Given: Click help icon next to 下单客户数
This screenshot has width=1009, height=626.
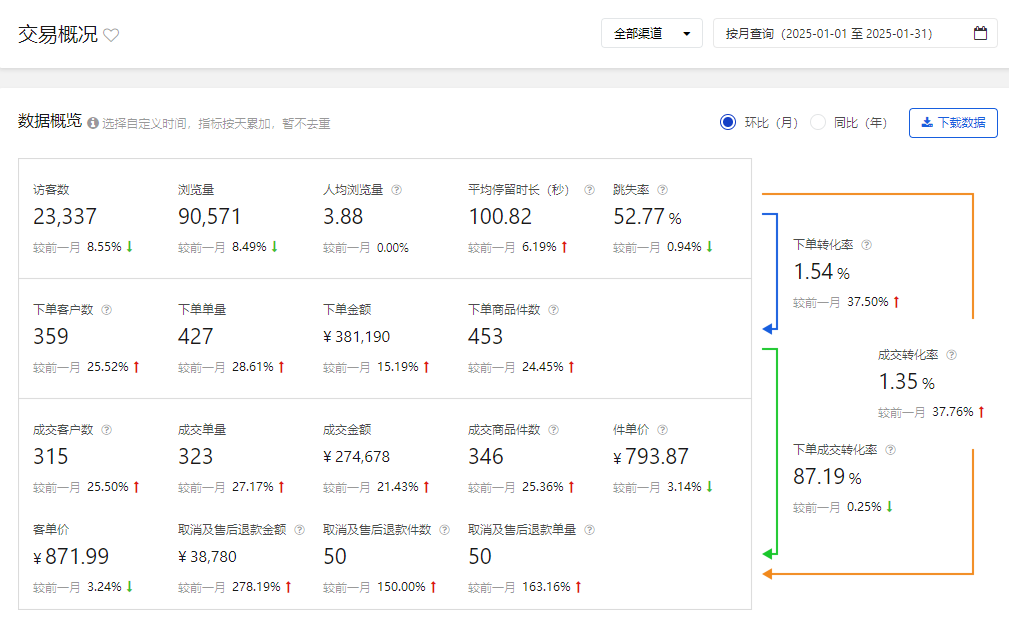Looking at the screenshot, I should coord(107,310).
